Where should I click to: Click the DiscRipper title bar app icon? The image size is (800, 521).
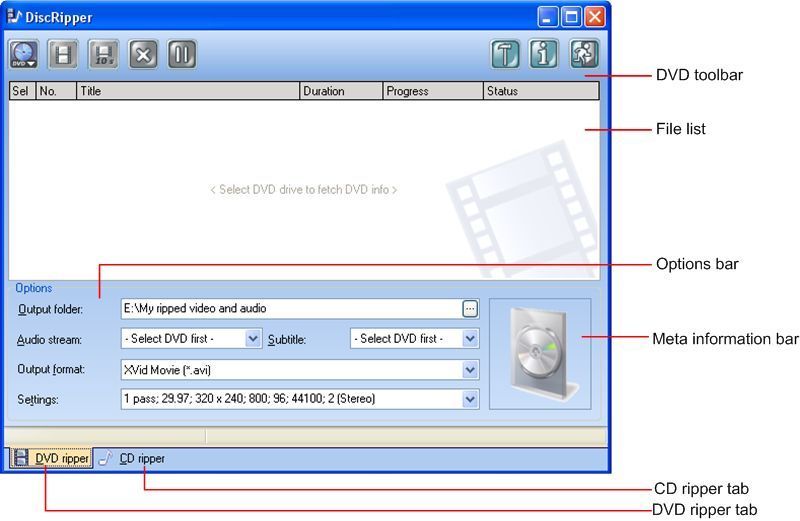click(14, 16)
